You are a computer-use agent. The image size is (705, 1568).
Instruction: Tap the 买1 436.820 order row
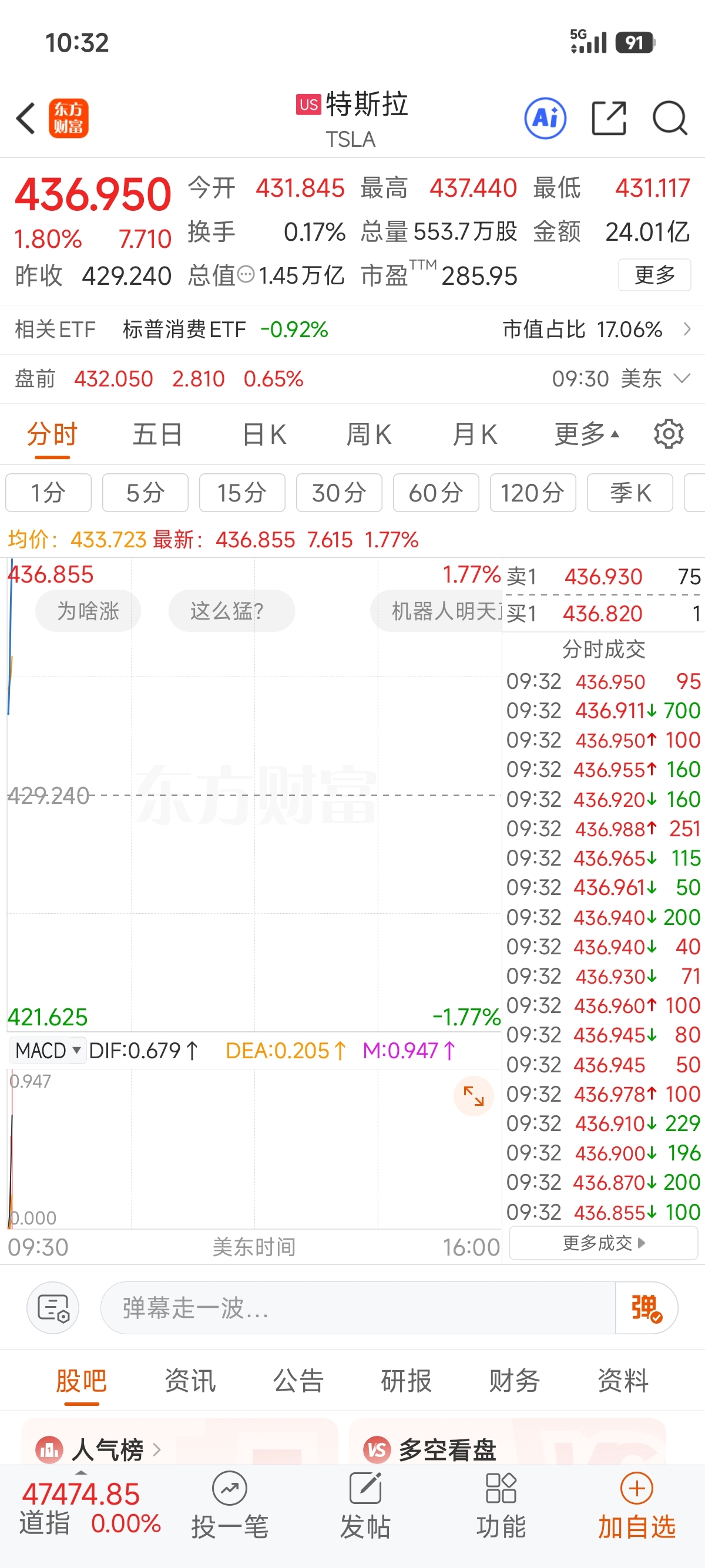(x=603, y=614)
